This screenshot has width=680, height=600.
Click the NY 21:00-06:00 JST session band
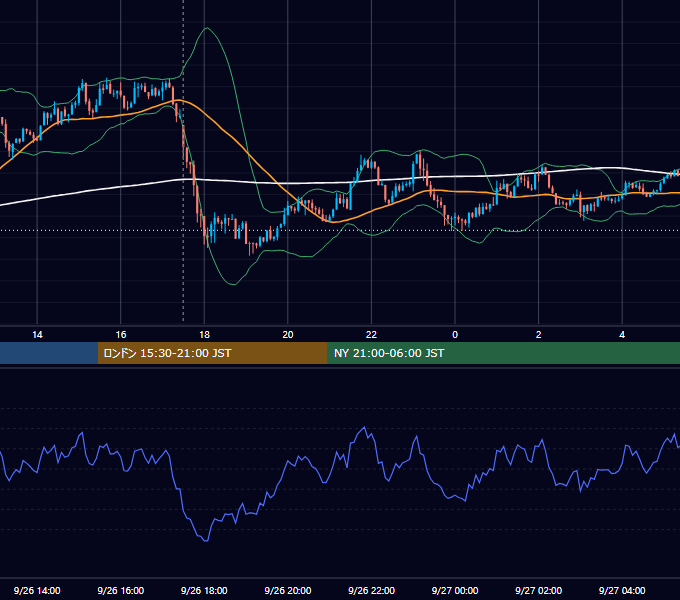point(503,353)
